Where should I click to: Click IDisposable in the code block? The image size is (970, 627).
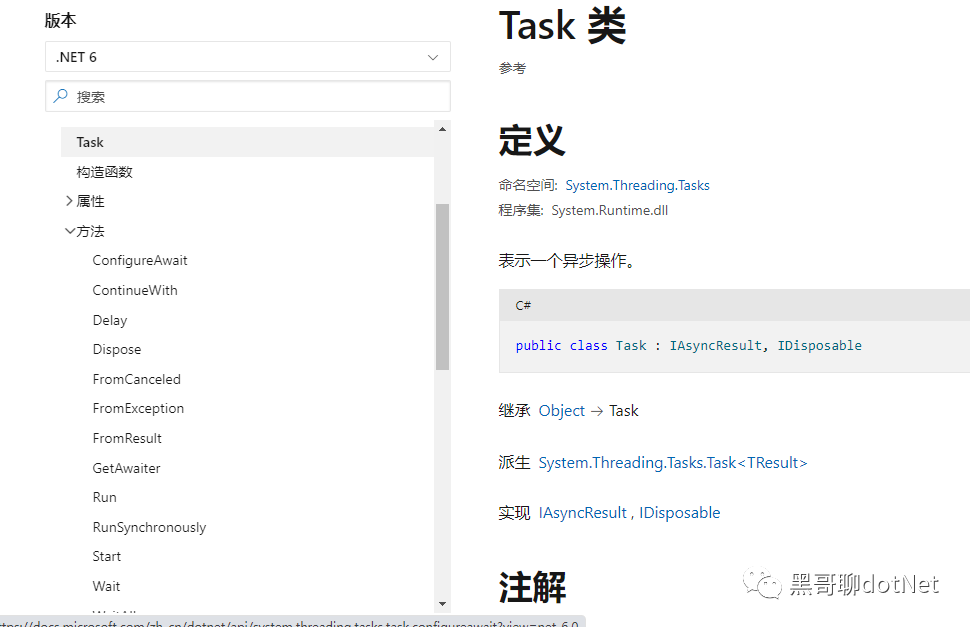[x=820, y=346]
